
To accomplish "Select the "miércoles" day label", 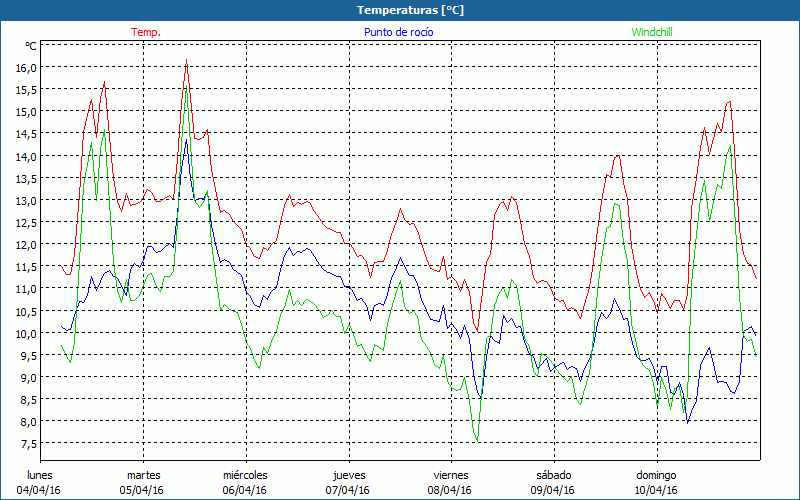I will click(245, 475).
